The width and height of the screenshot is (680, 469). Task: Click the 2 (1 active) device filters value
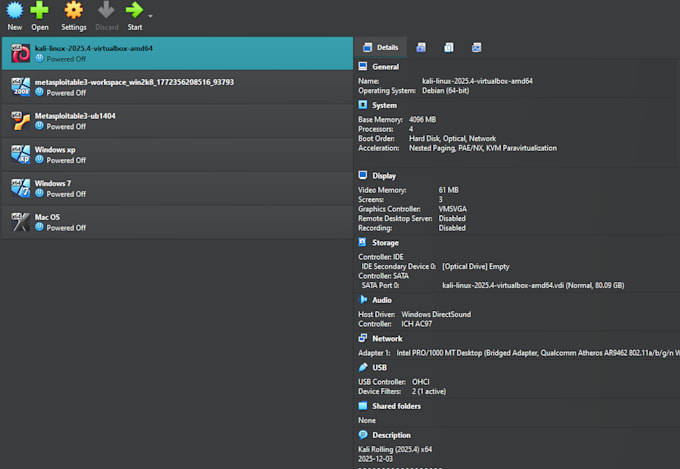coord(429,392)
